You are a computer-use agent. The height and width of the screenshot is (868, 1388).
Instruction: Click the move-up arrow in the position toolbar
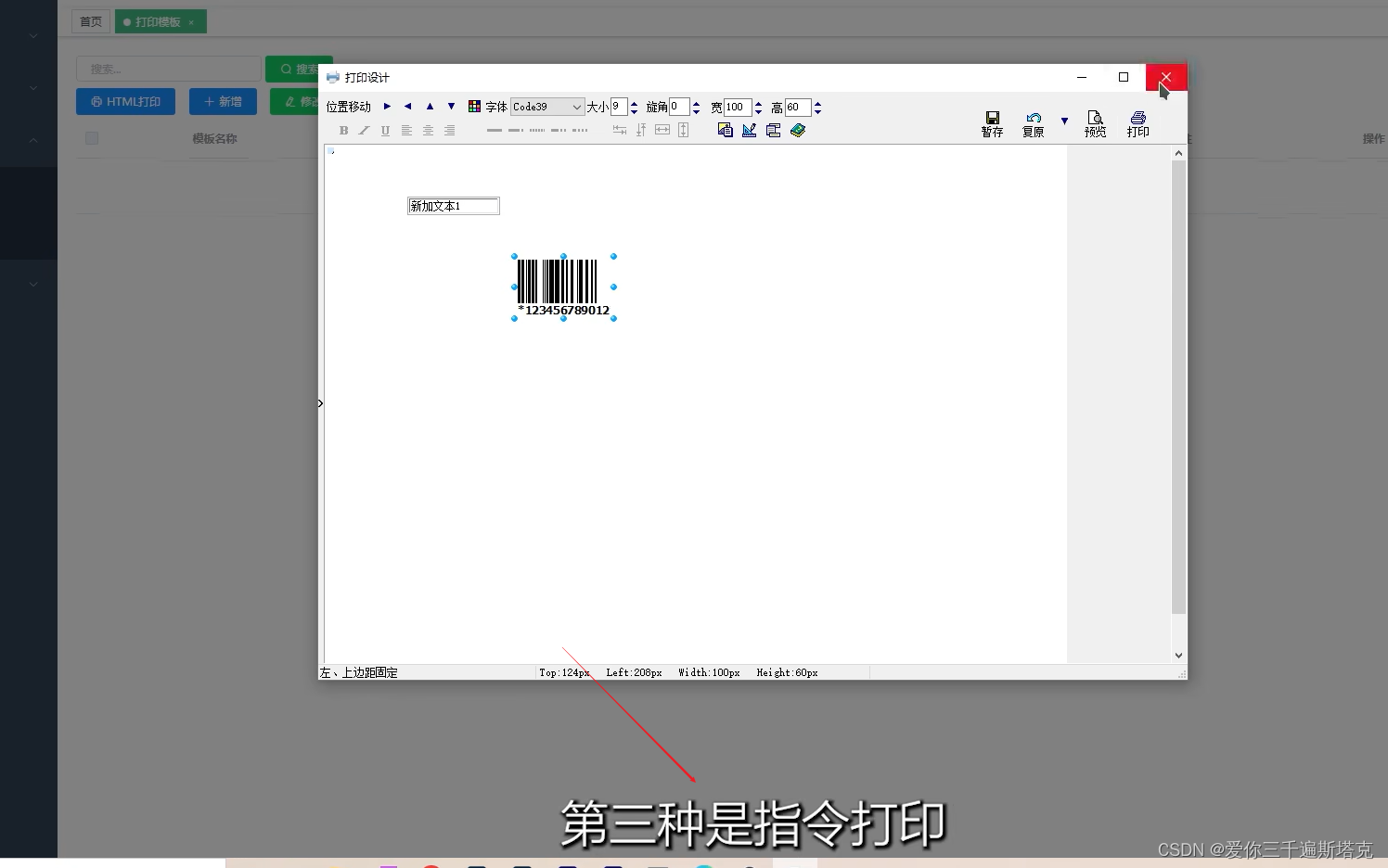[x=430, y=107]
